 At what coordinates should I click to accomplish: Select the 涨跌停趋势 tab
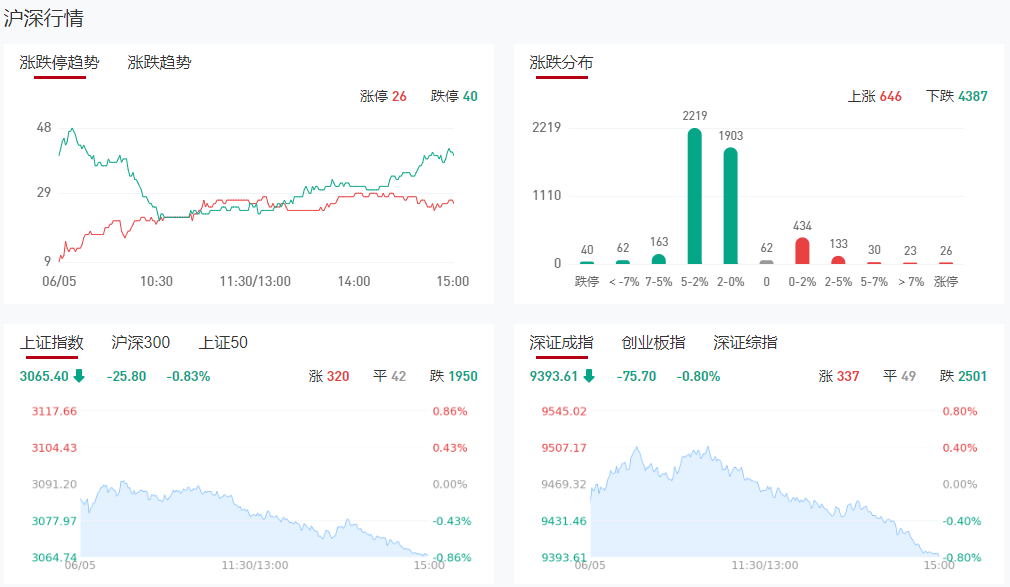[59, 62]
